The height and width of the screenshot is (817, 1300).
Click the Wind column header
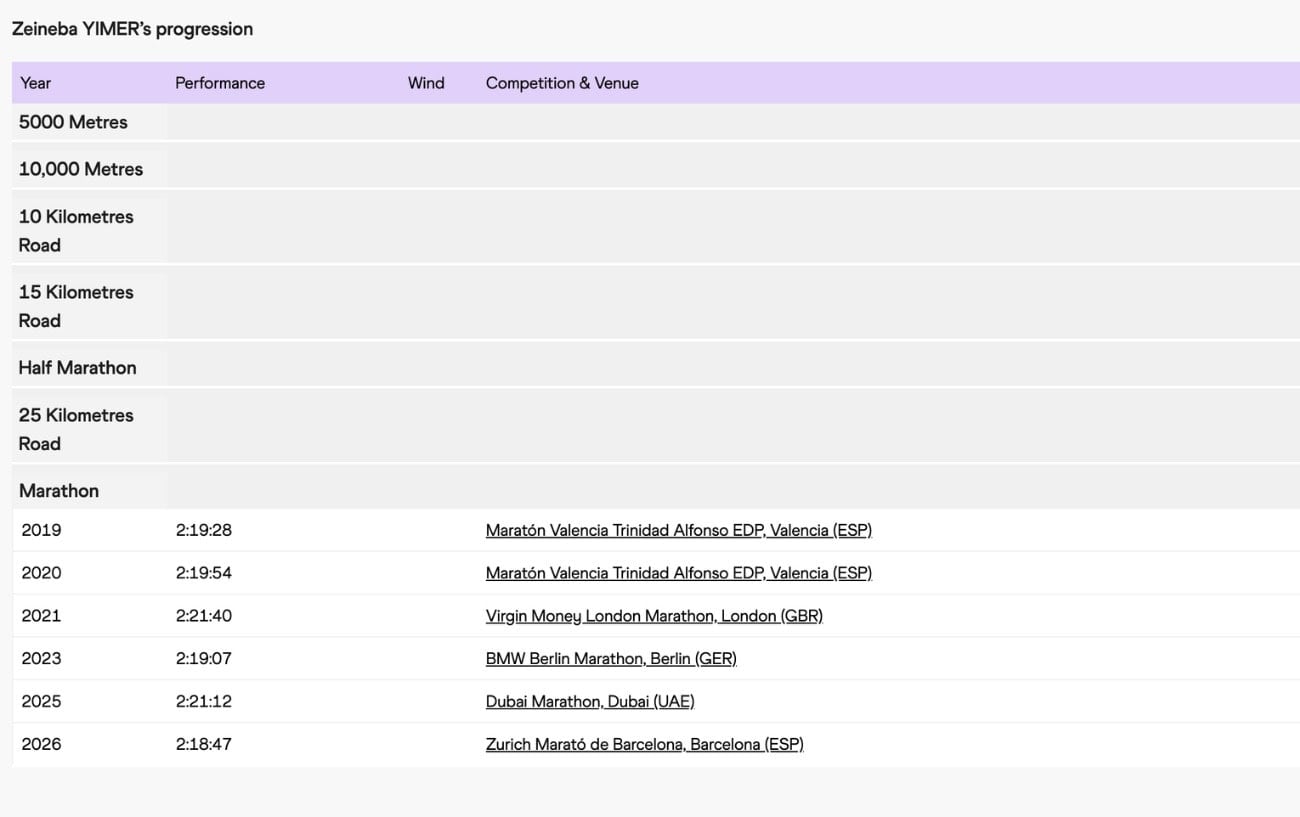[426, 83]
